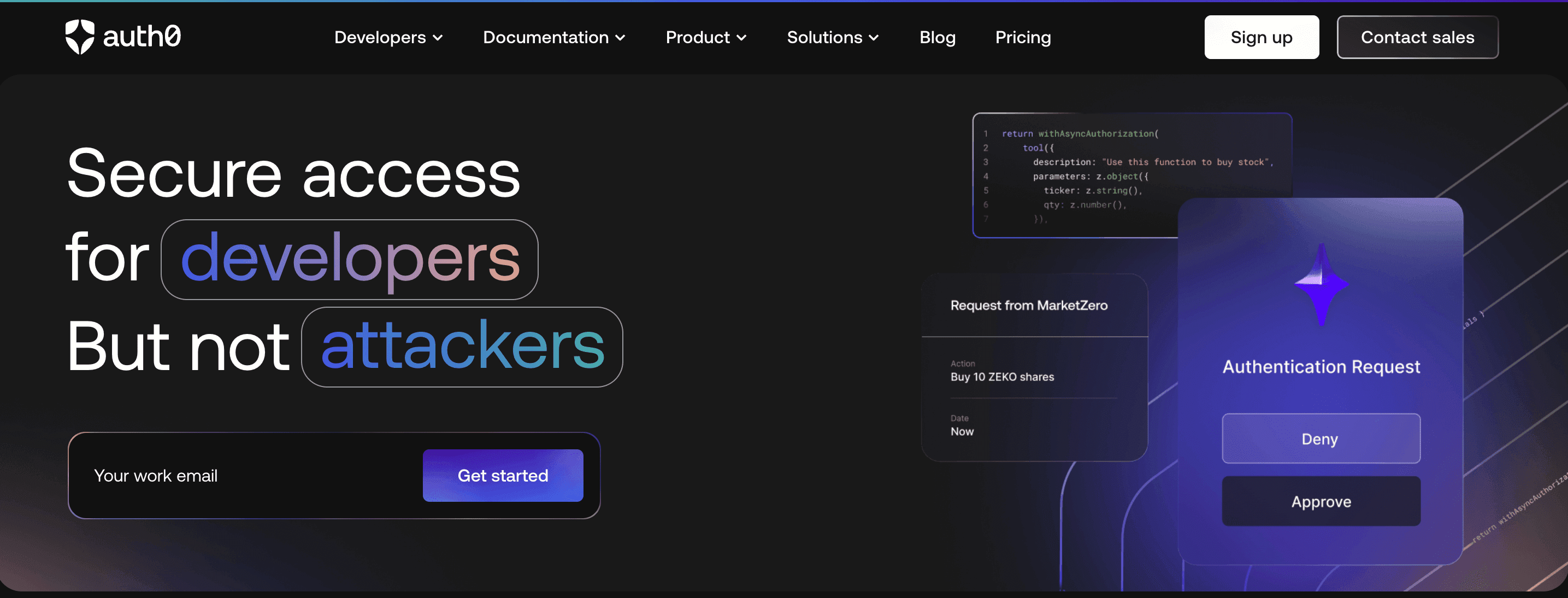
Task: Click the highlighted attackers pill word
Action: 462,347
